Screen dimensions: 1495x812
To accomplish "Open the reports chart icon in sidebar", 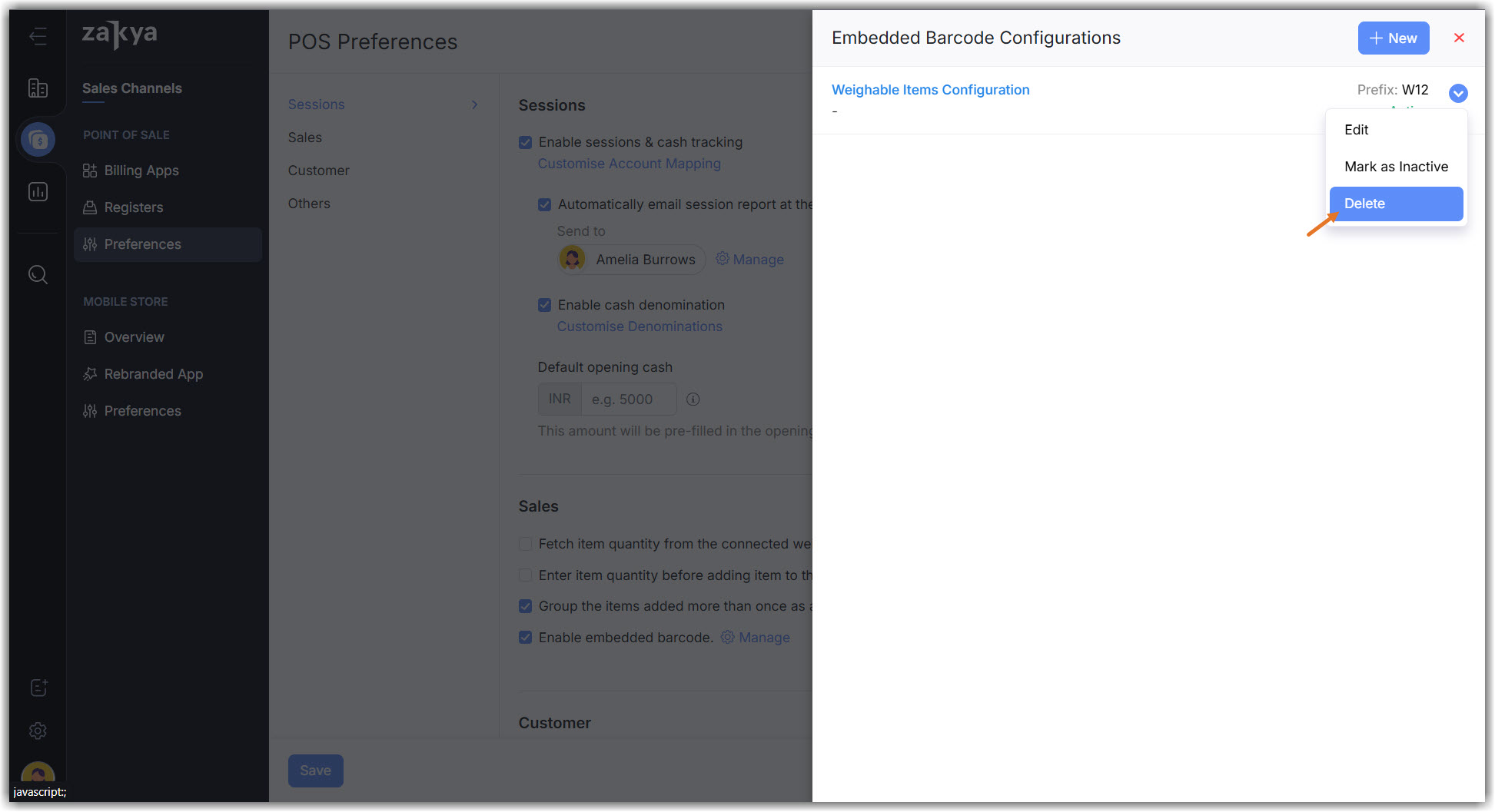I will tap(38, 191).
